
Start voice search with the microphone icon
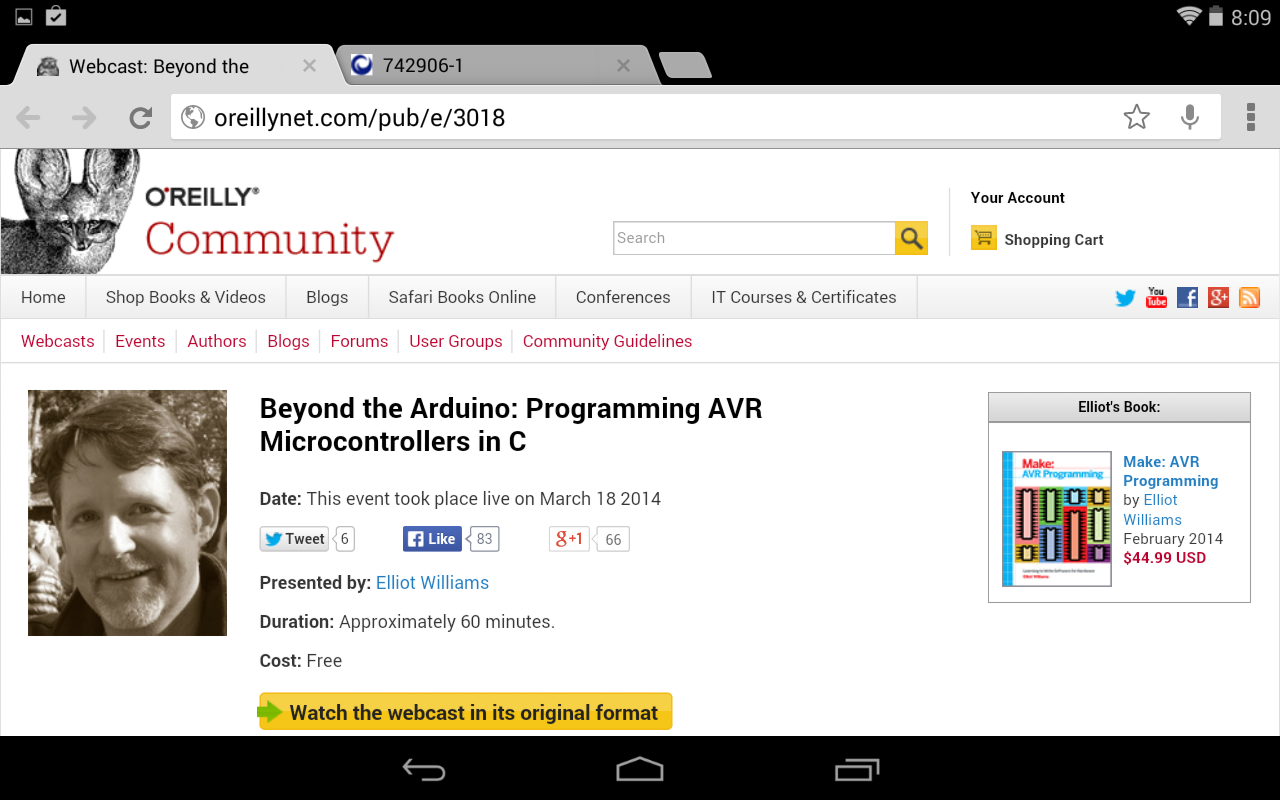click(x=1189, y=118)
